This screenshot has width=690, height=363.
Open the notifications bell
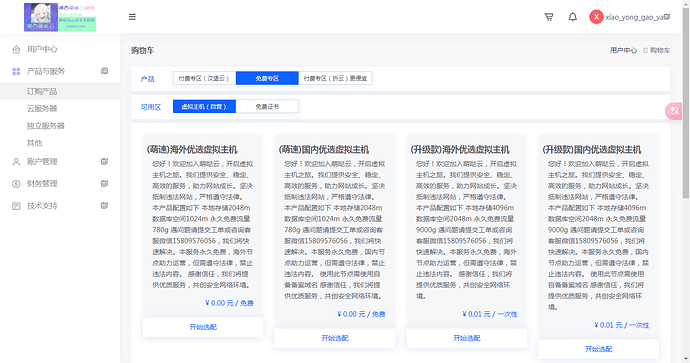573,17
